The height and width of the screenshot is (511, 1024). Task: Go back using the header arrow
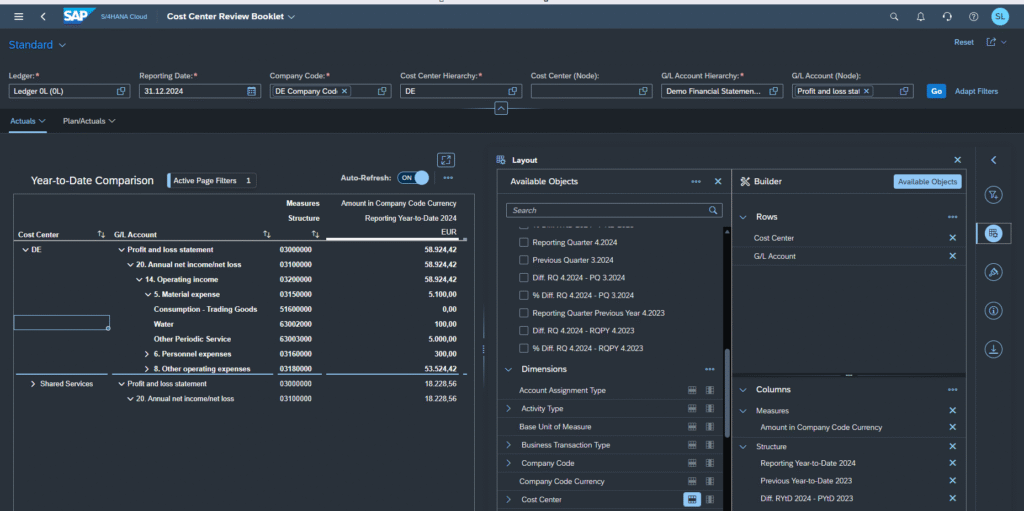click(x=43, y=16)
